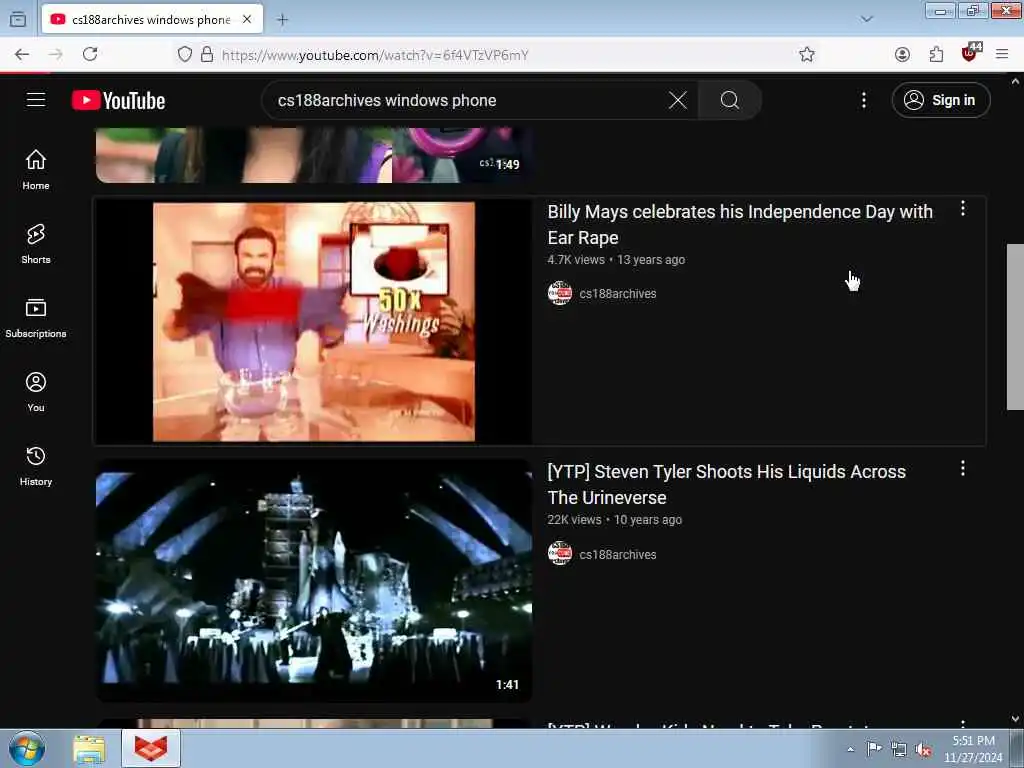This screenshot has width=1024, height=768.
Task: Clear the search box with X
Action: coord(678,100)
